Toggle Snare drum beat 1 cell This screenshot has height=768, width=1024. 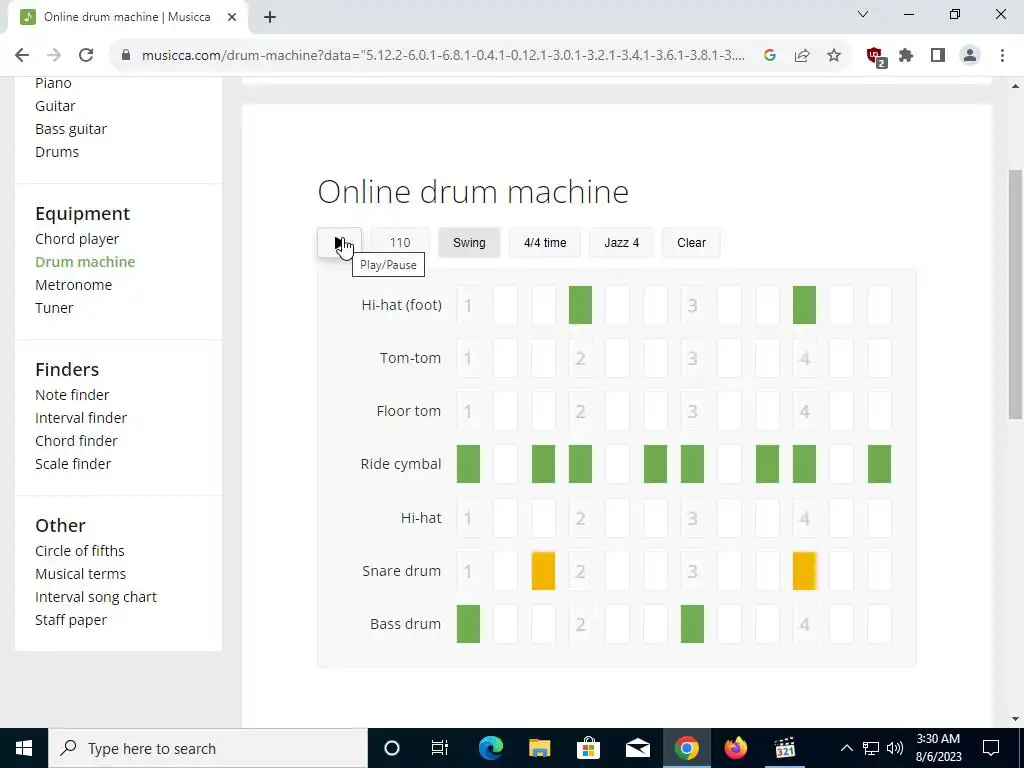468,571
